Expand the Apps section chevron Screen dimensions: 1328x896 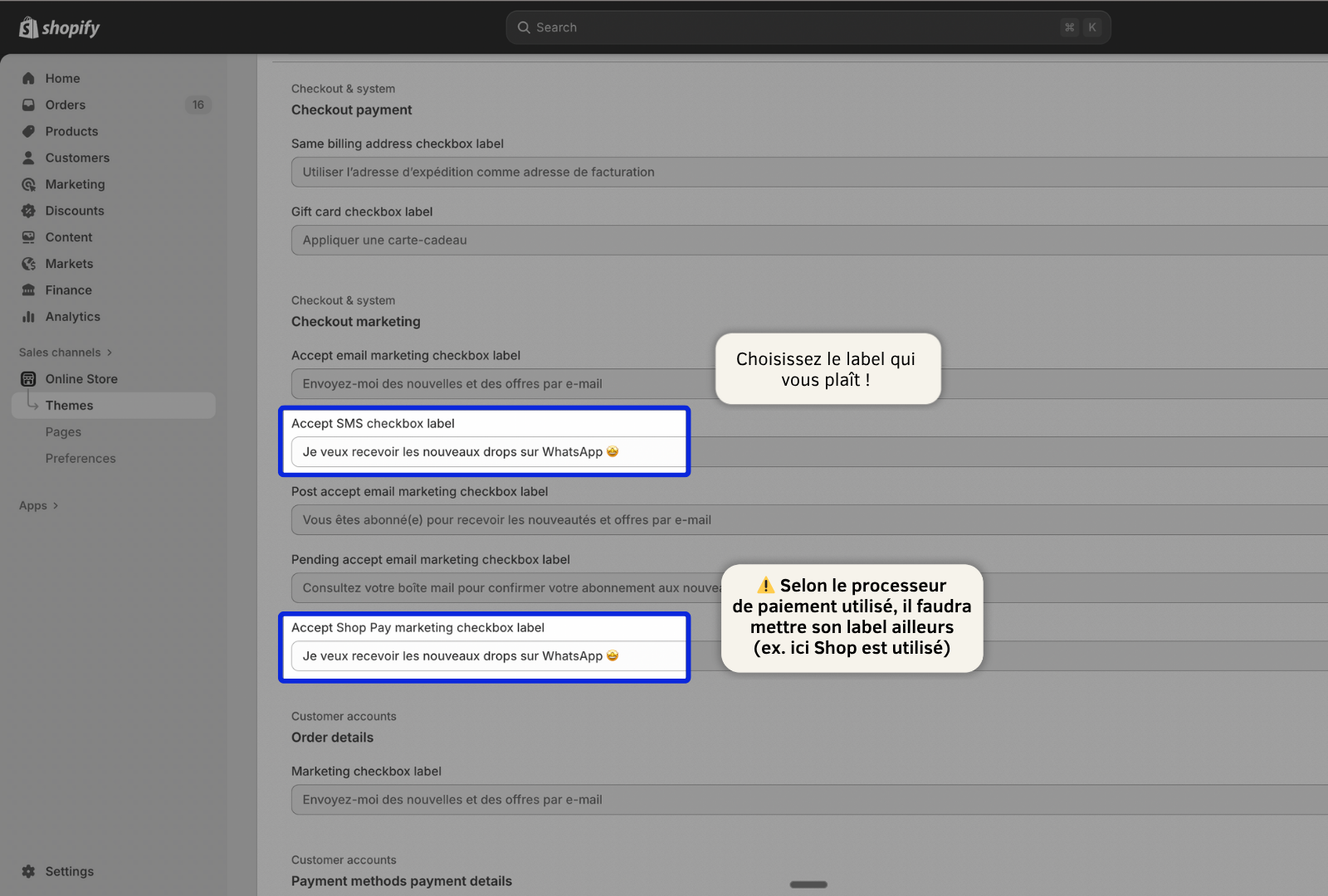point(56,505)
